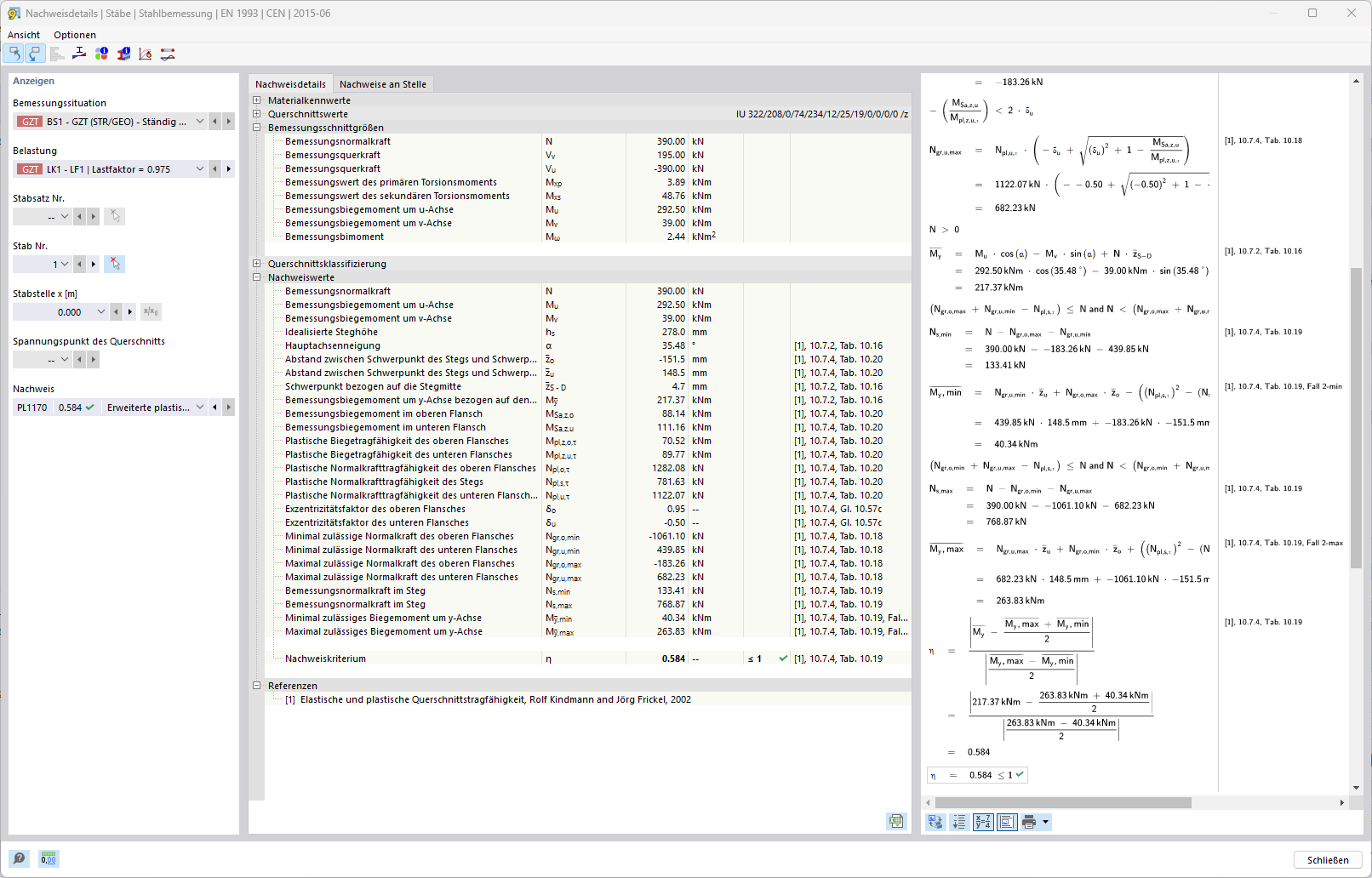Open the Nachweis PL1170 dropdown
This screenshot has height=878, width=1372.
pos(200,408)
